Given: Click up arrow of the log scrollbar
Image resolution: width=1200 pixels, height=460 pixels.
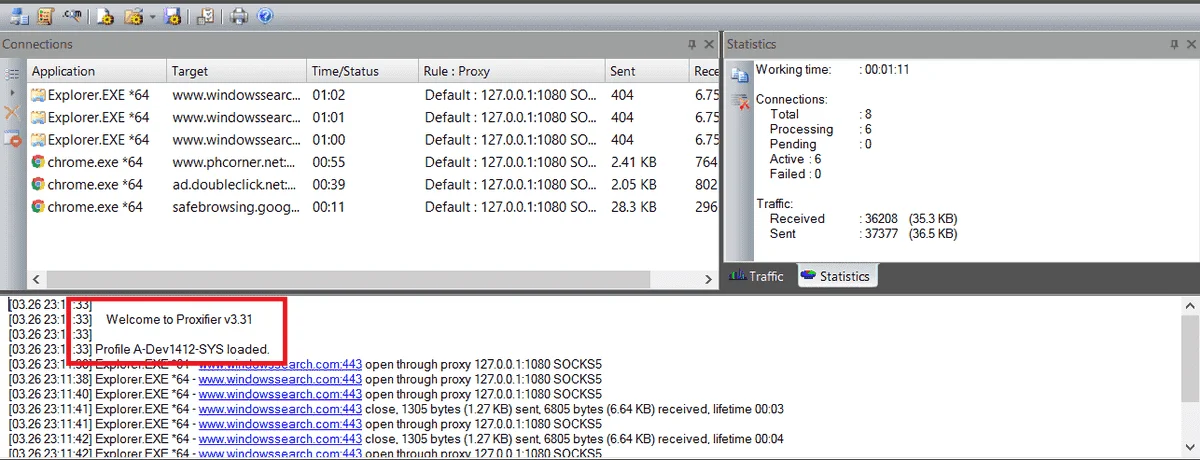Looking at the screenshot, I should click(1189, 308).
